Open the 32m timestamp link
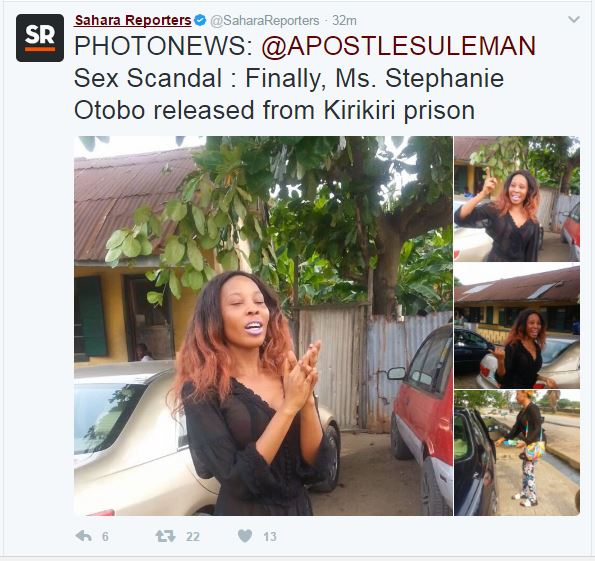Image resolution: width=595 pixels, height=561 pixels. (344, 20)
